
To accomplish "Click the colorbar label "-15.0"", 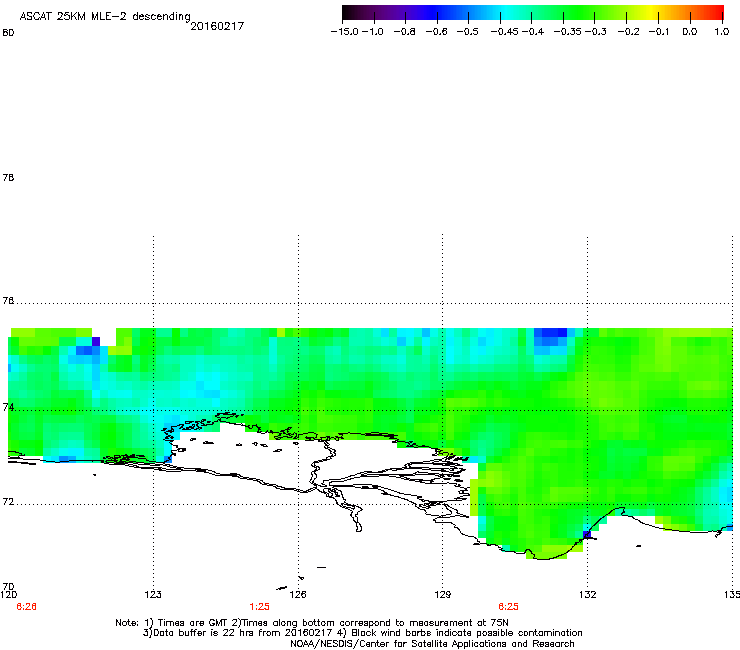I will pos(345,32).
